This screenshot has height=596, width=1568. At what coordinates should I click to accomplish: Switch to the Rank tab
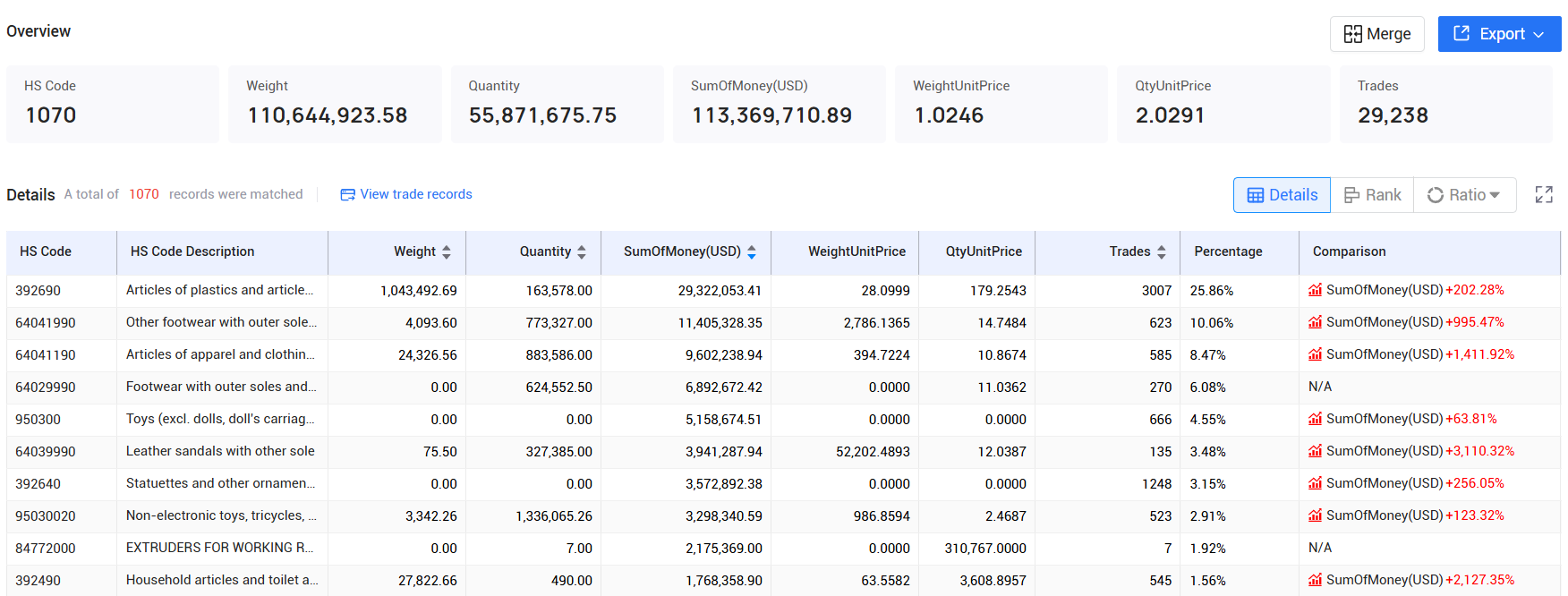pos(1372,195)
